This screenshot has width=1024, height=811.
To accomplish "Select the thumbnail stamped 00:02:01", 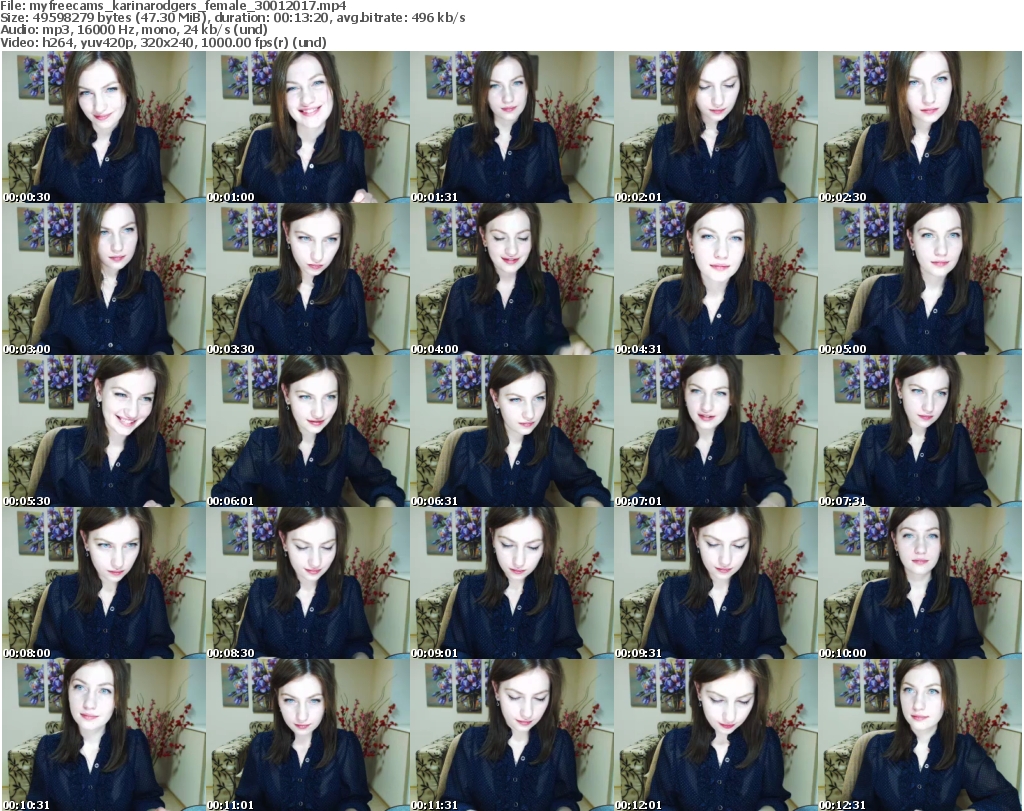I will pos(716,127).
